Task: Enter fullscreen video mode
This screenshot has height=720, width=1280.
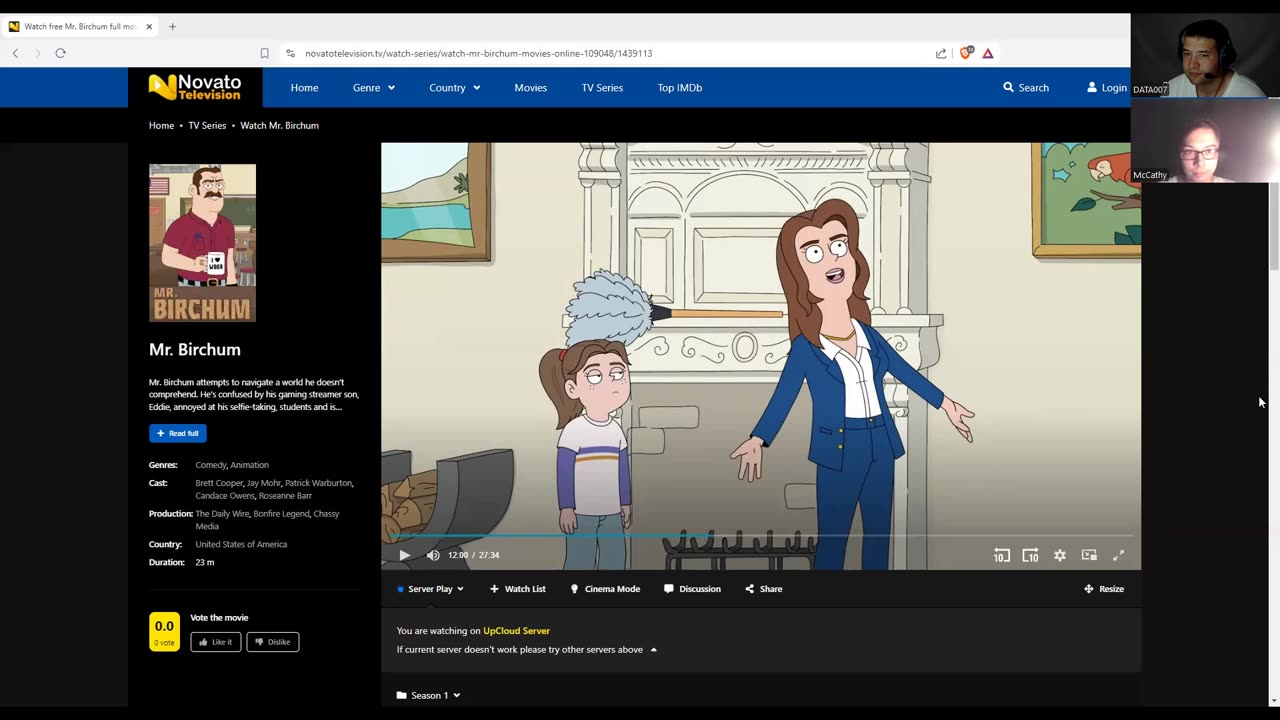Action: pos(1119,555)
